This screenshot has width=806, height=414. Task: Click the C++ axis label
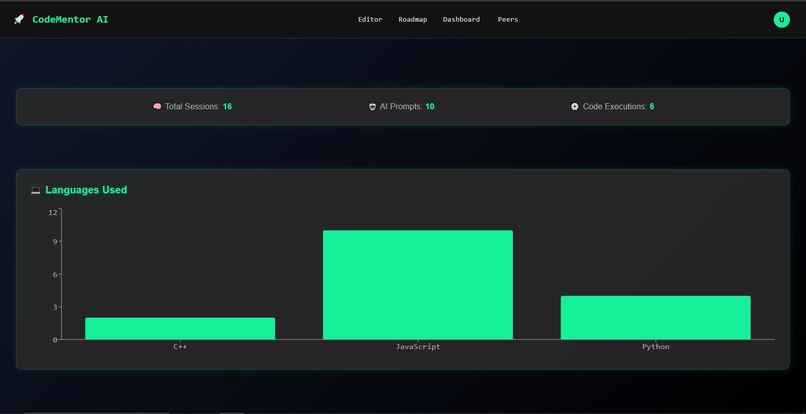180,347
